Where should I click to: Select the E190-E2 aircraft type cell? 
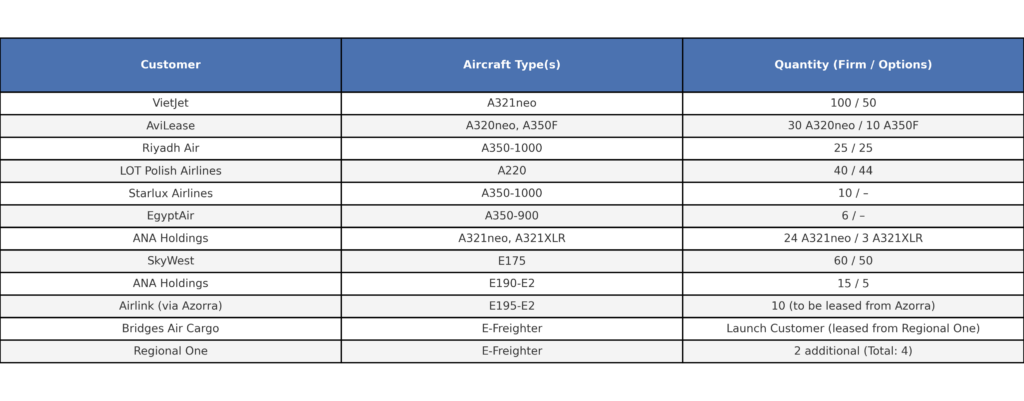point(511,283)
